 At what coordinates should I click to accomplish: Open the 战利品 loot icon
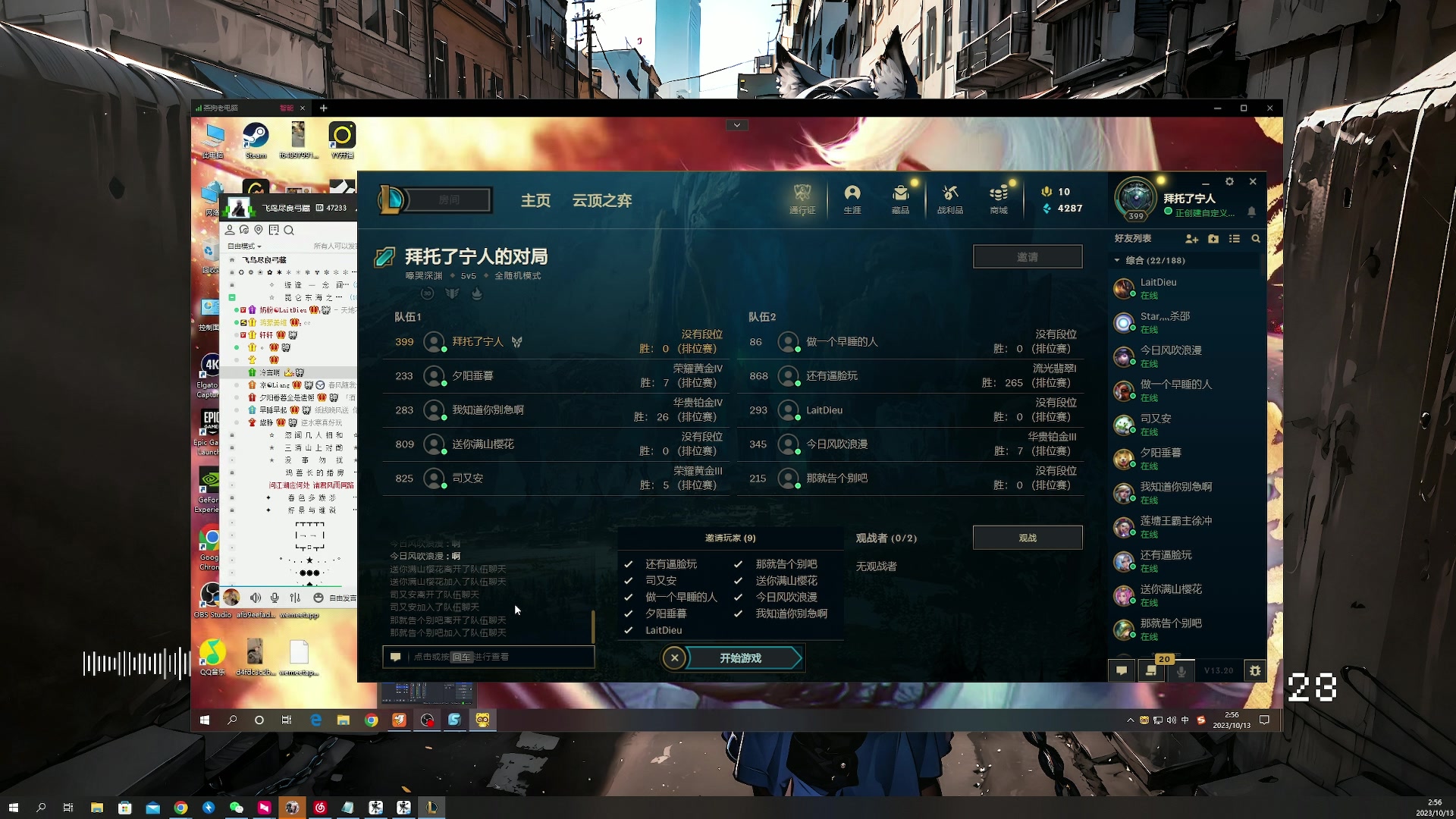(949, 199)
